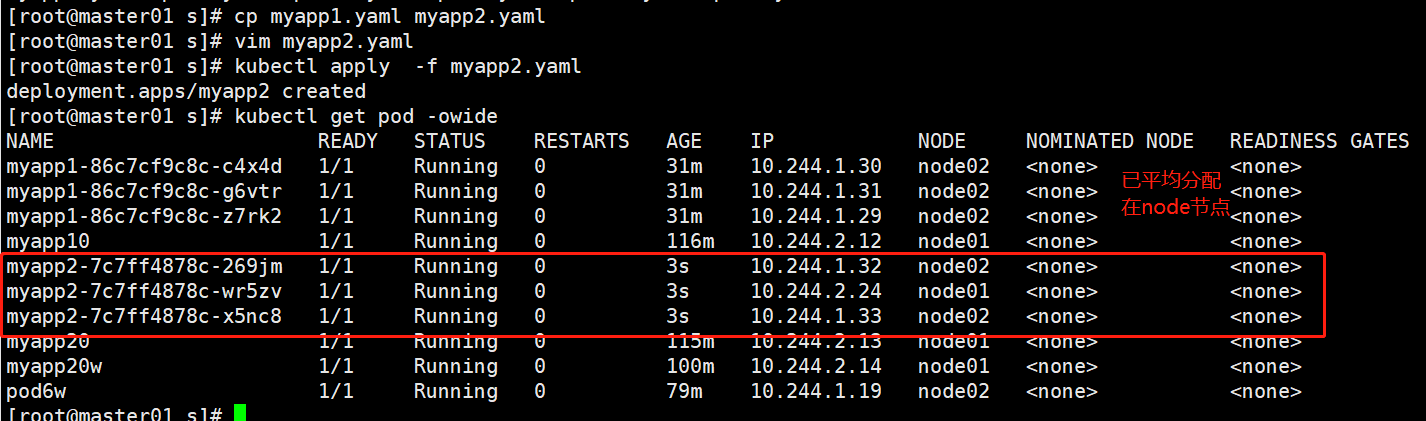The height and width of the screenshot is (421, 1426).
Task: Click IP address 10.244.2.24
Action: coord(816,292)
